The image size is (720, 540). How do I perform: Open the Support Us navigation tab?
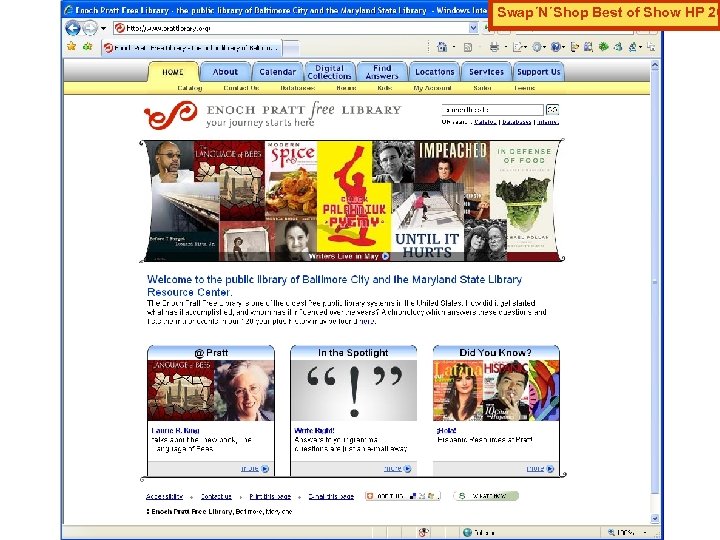pyautogui.click(x=539, y=72)
